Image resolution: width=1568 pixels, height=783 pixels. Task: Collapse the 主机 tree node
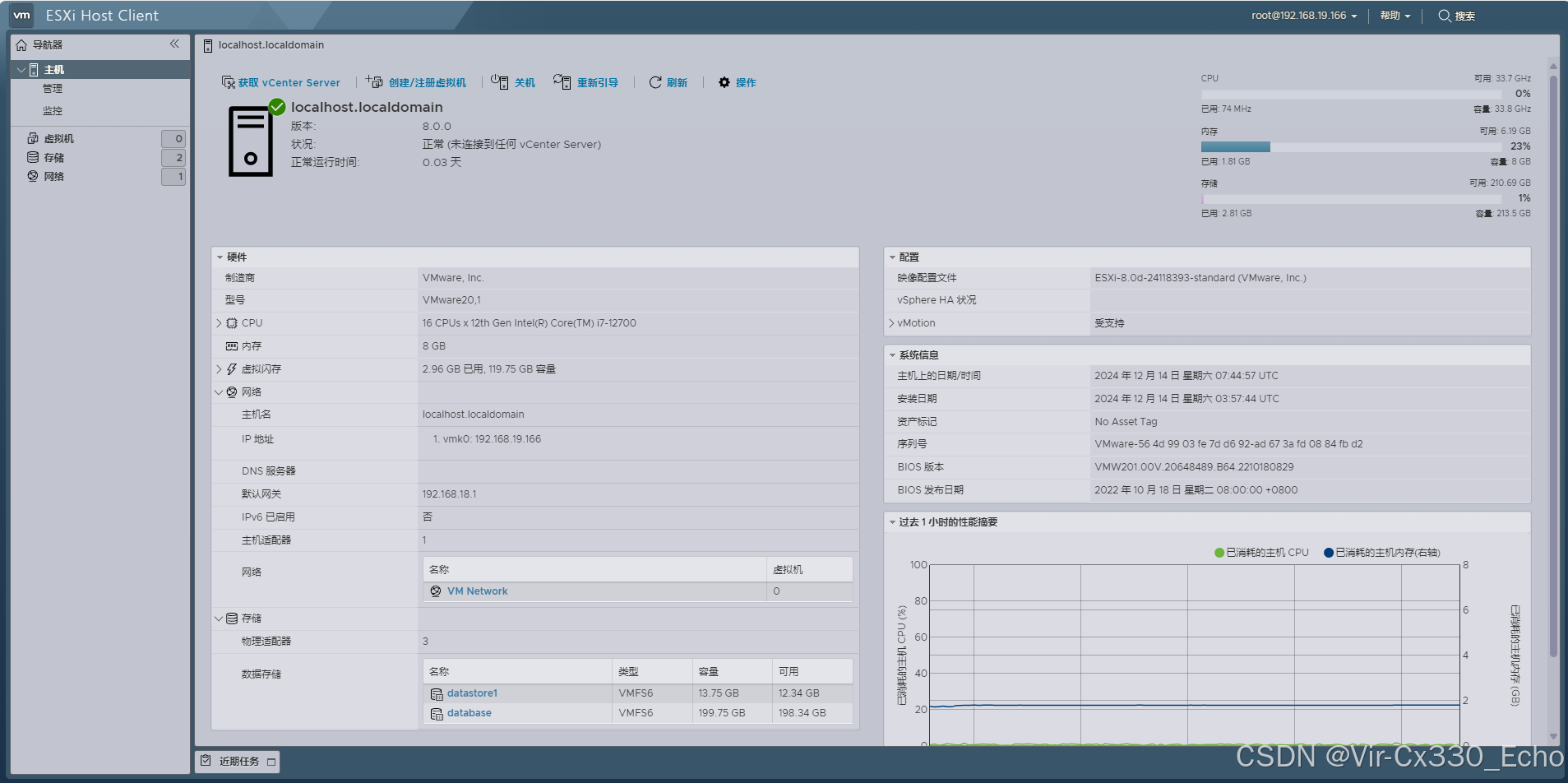pyautogui.click(x=21, y=70)
